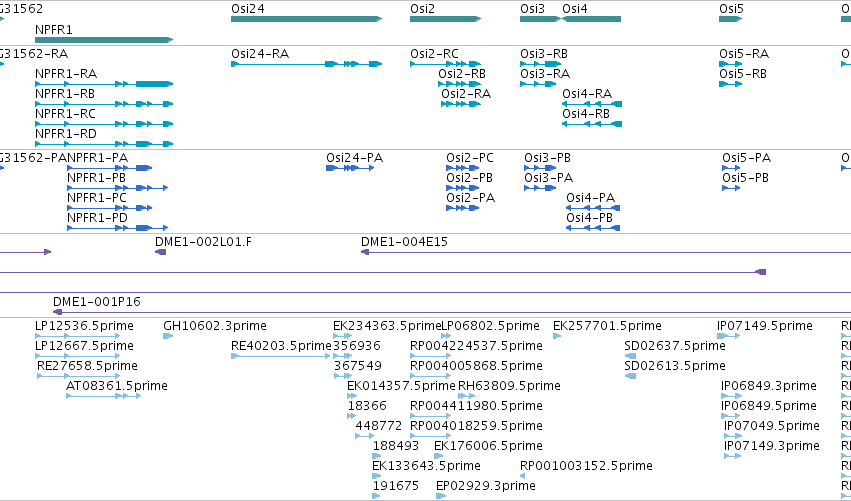Select the NPFR1 gene bar
Viewport: 851px width, 501px height.
(x=104, y=40)
